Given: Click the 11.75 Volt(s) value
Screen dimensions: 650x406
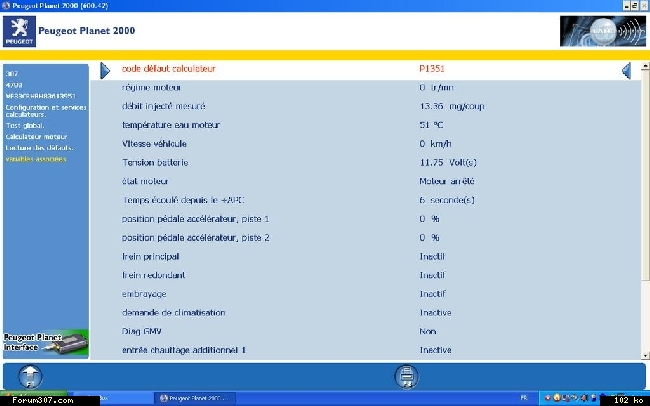Looking at the screenshot, I should click(x=448, y=163).
